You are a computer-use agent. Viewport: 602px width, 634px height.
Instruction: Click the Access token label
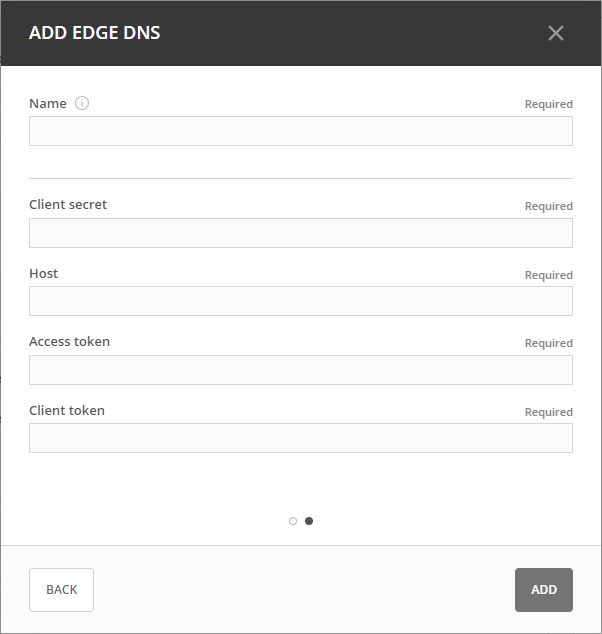point(69,342)
